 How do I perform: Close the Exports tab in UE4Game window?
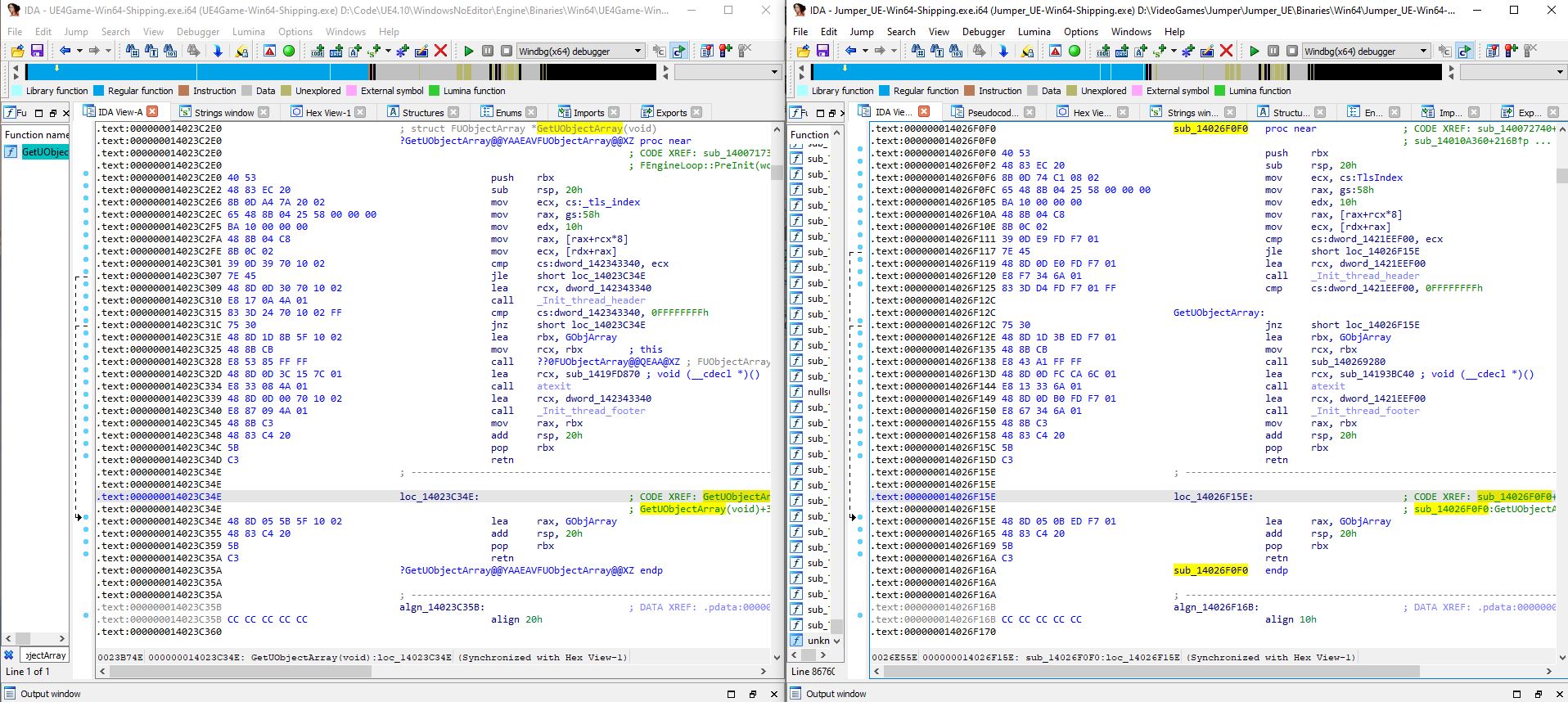click(696, 112)
